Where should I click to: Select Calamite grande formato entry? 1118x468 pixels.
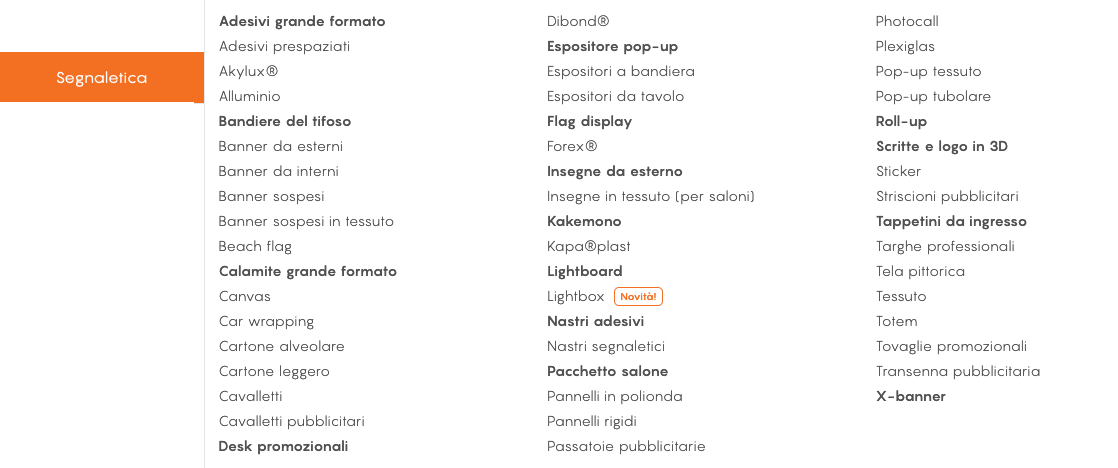coord(308,271)
